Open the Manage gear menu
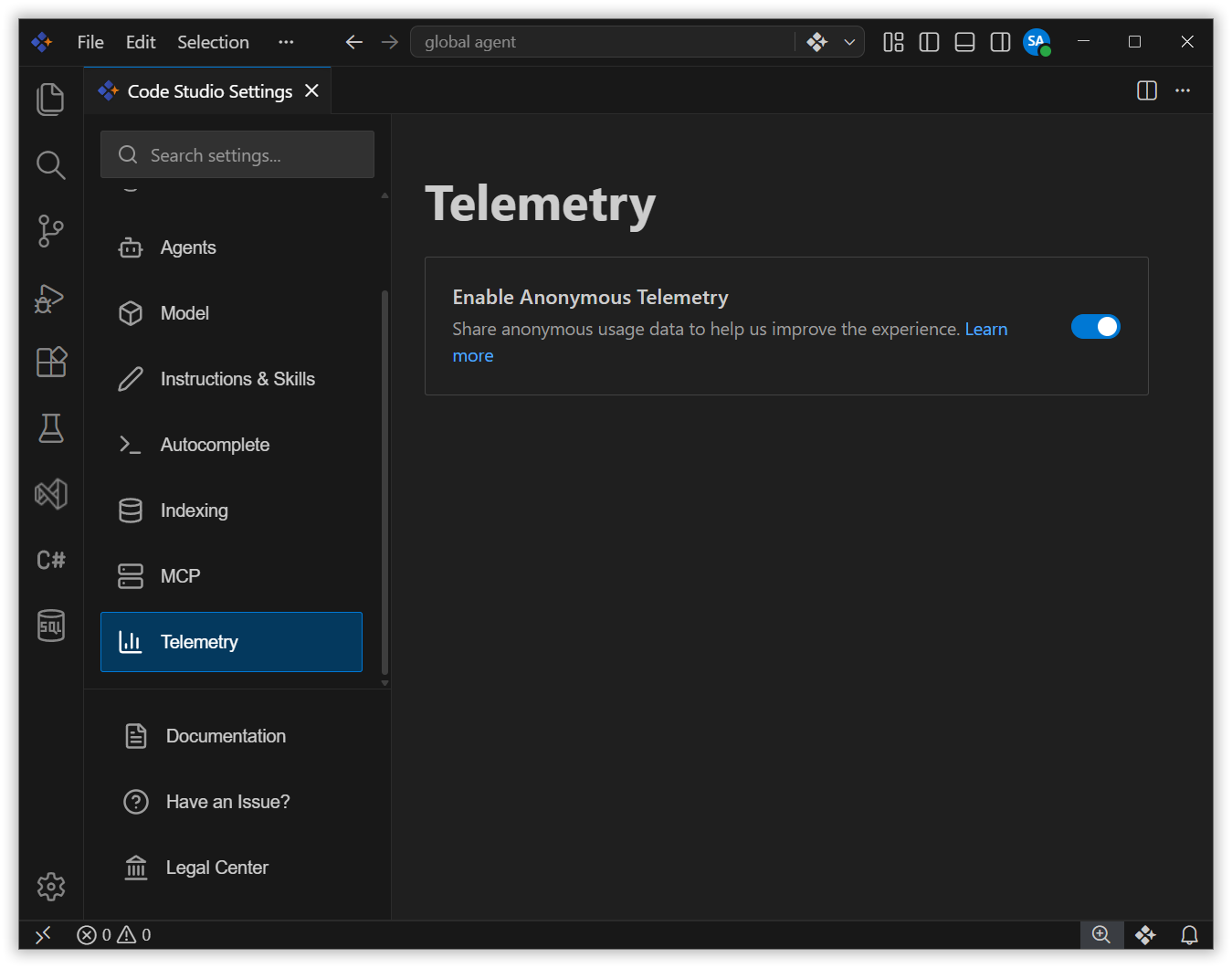The image size is (1232, 968). point(50,886)
